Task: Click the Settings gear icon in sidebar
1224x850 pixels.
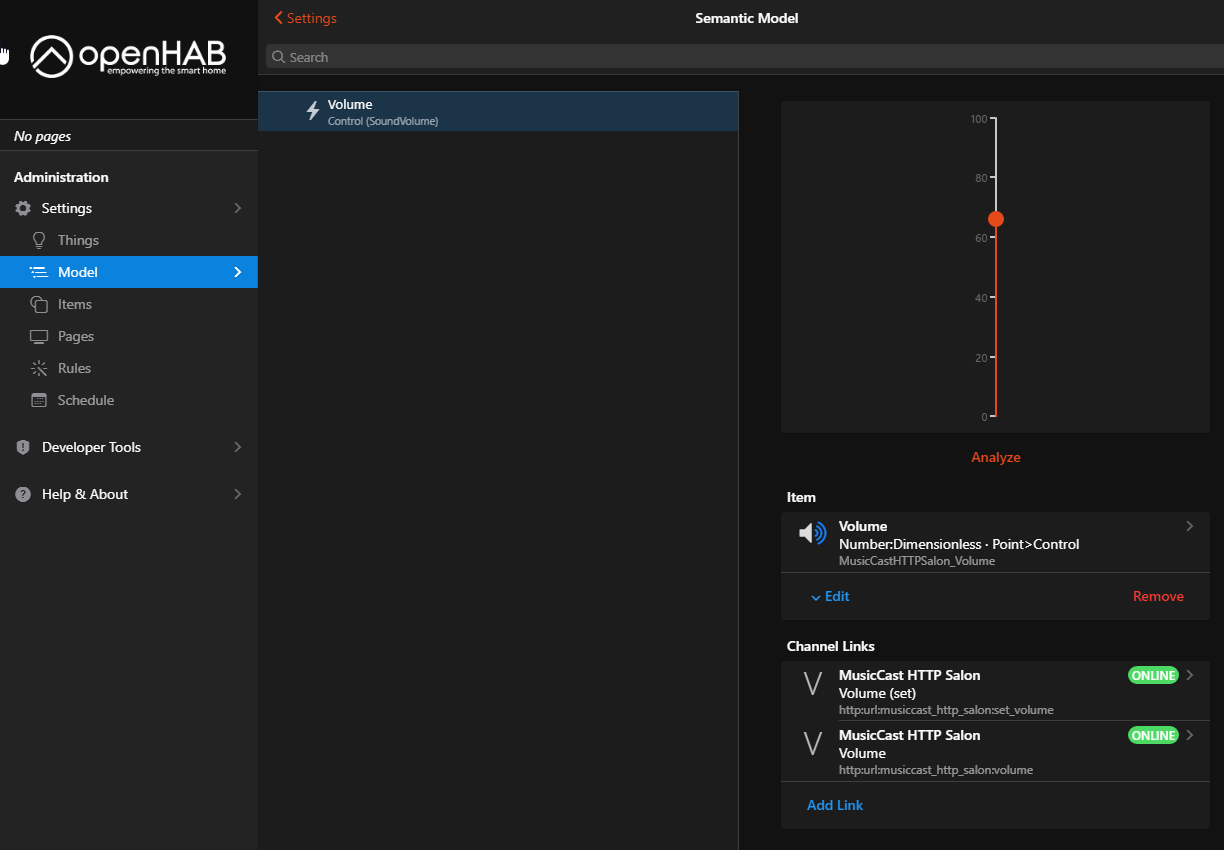Action: tap(23, 208)
